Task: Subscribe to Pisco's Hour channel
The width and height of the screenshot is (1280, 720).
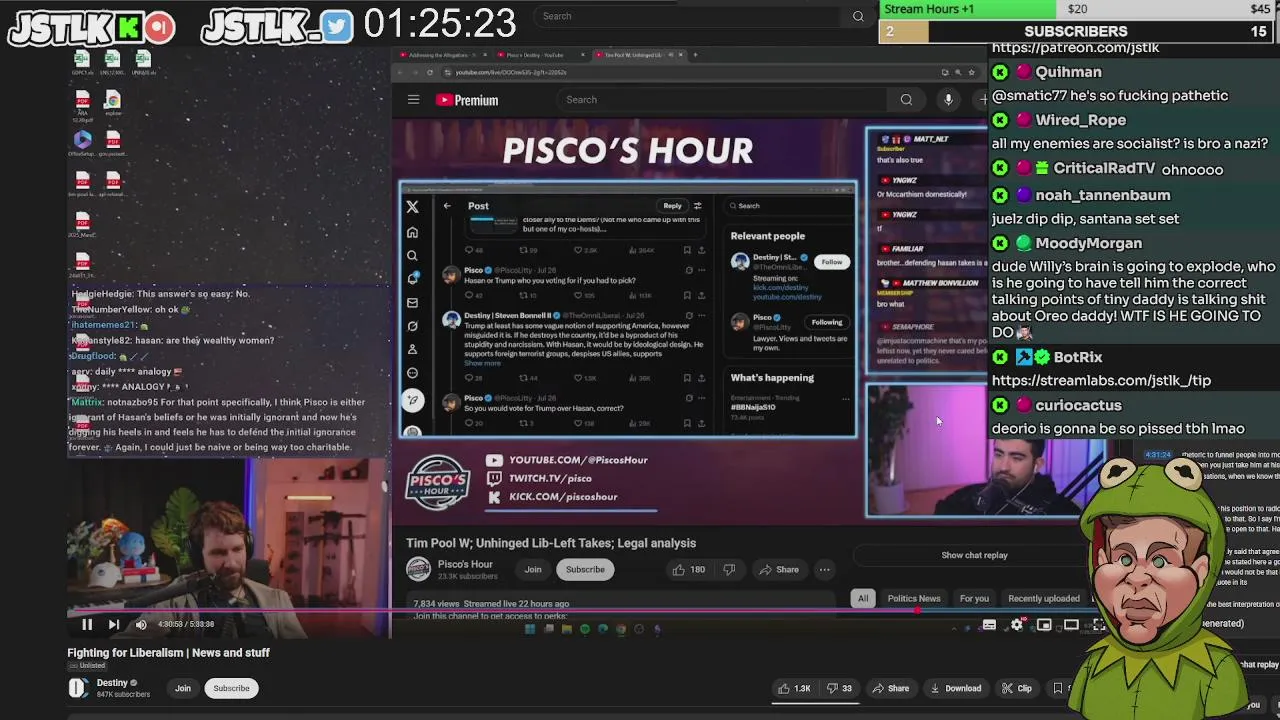Action: pyautogui.click(x=585, y=570)
